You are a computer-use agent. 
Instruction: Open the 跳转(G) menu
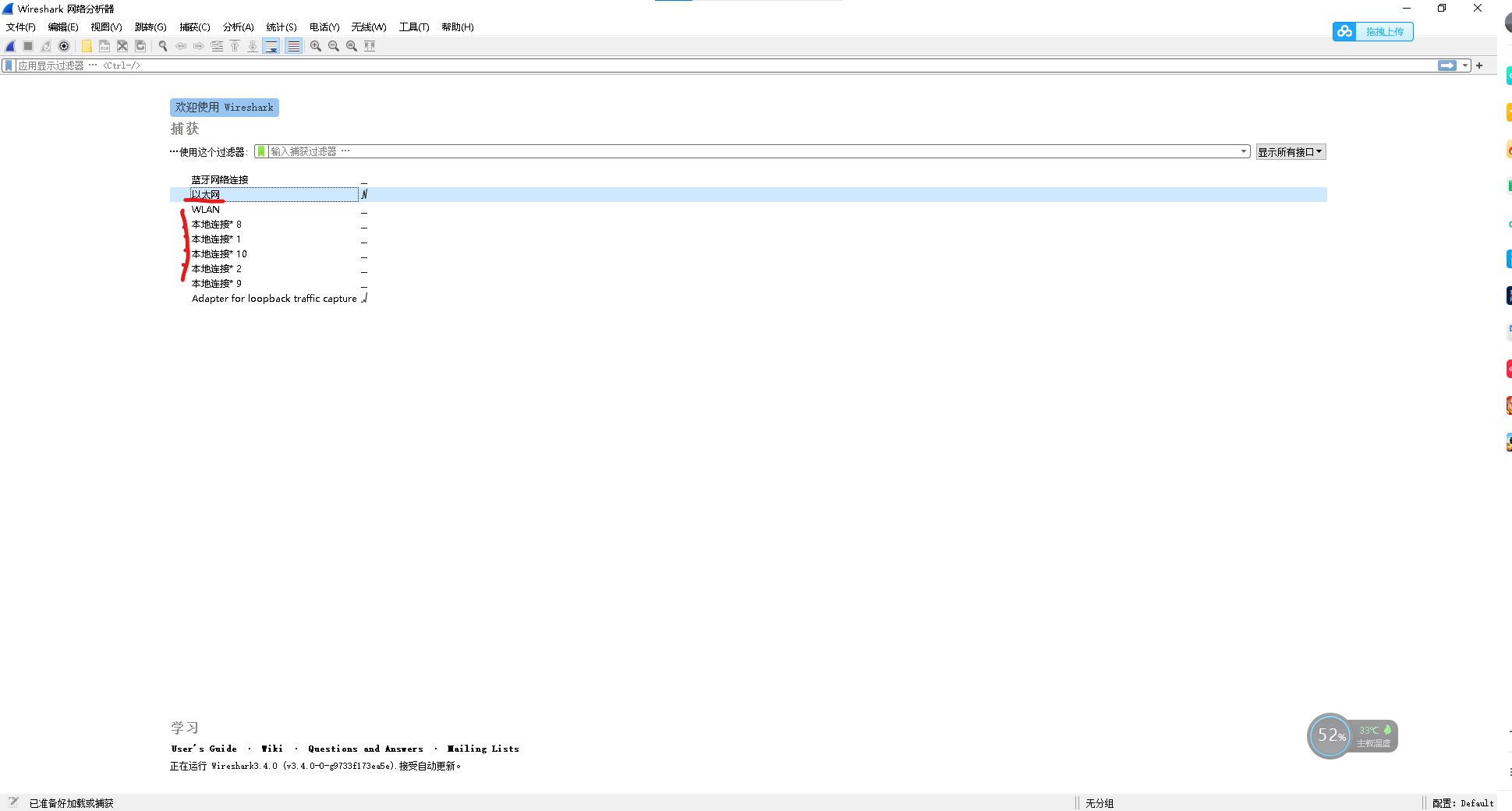[150, 27]
